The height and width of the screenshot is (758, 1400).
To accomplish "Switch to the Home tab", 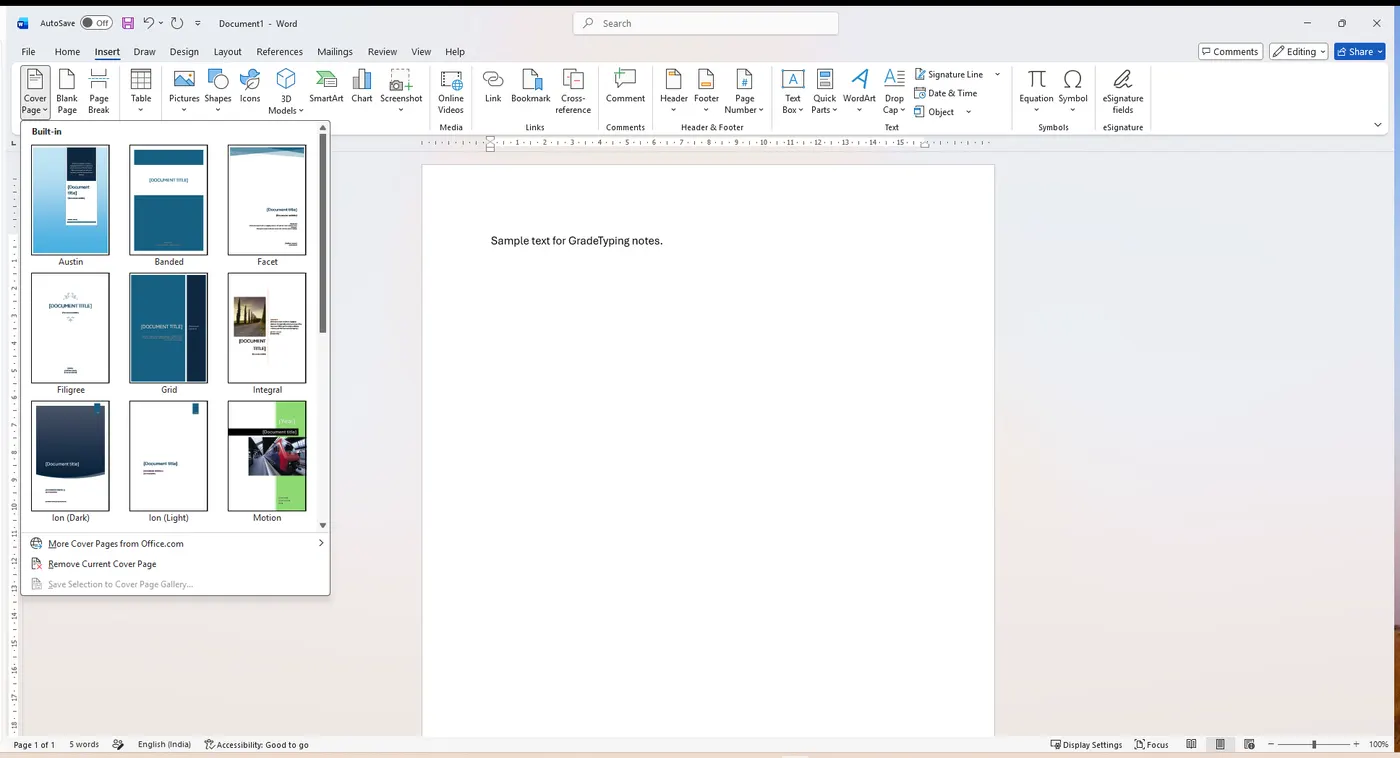I will coord(67,52).
